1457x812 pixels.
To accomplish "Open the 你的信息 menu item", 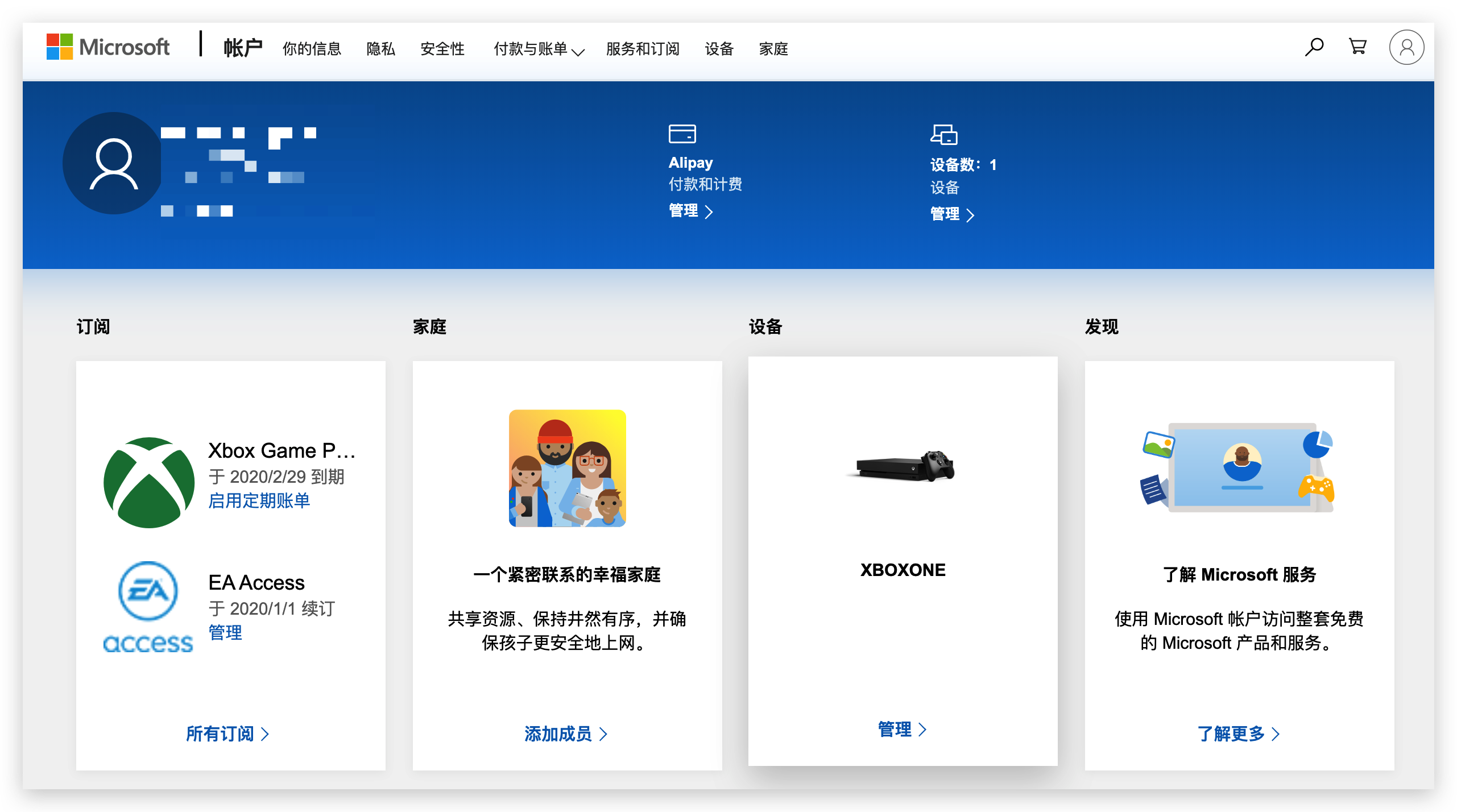I will pyautogui.click(x=312, y=49).
